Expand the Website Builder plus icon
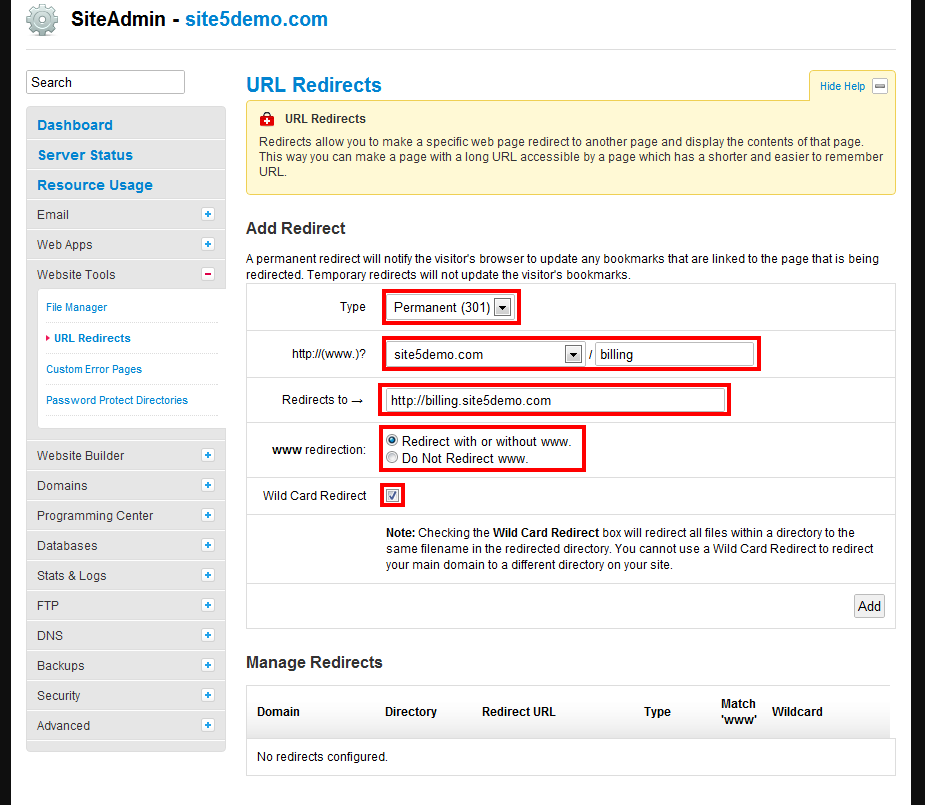 point(208,455)
